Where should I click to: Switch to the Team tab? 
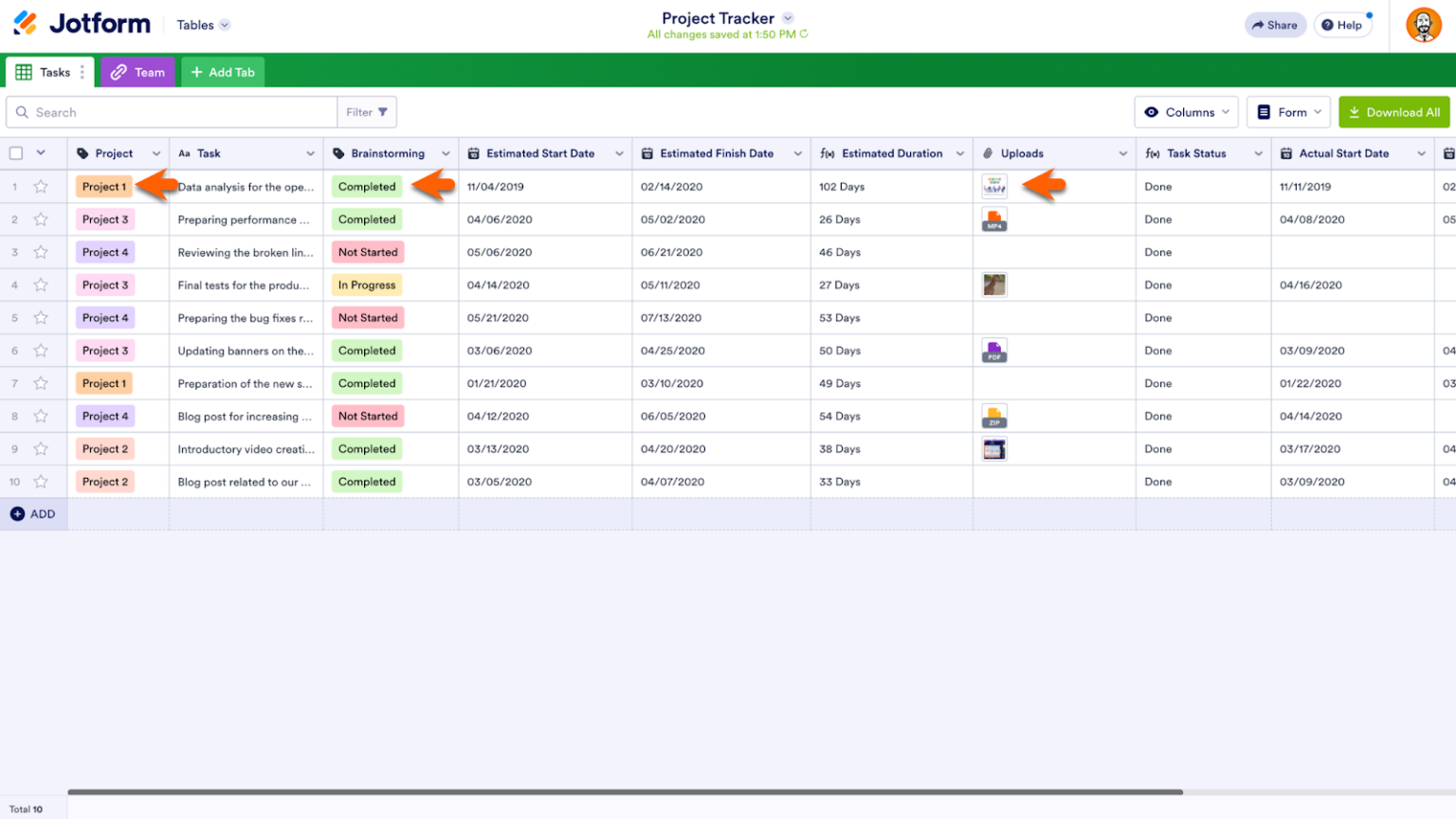point(137,72)
